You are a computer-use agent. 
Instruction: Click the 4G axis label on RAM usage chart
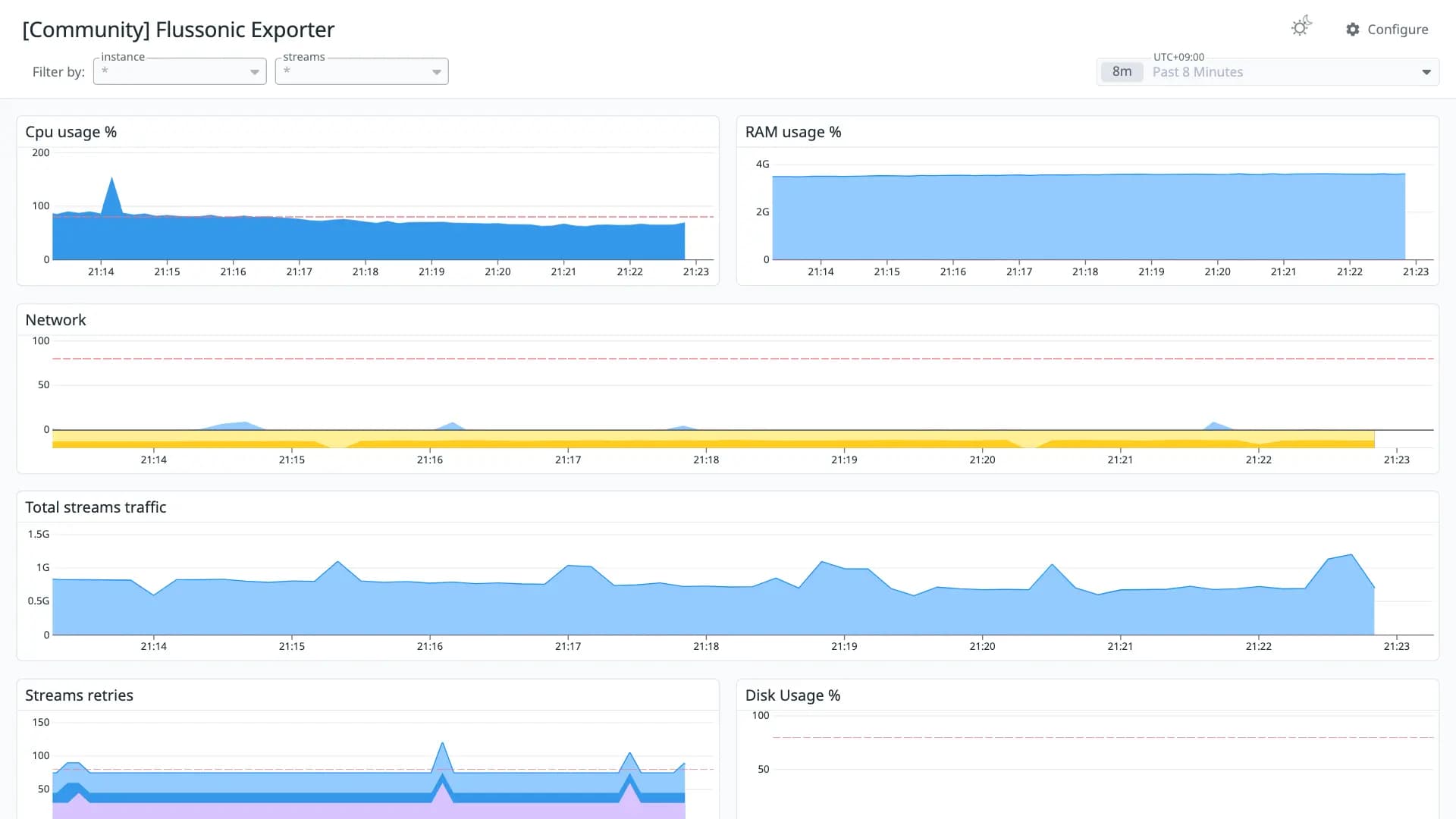click(x=762, y=164)
